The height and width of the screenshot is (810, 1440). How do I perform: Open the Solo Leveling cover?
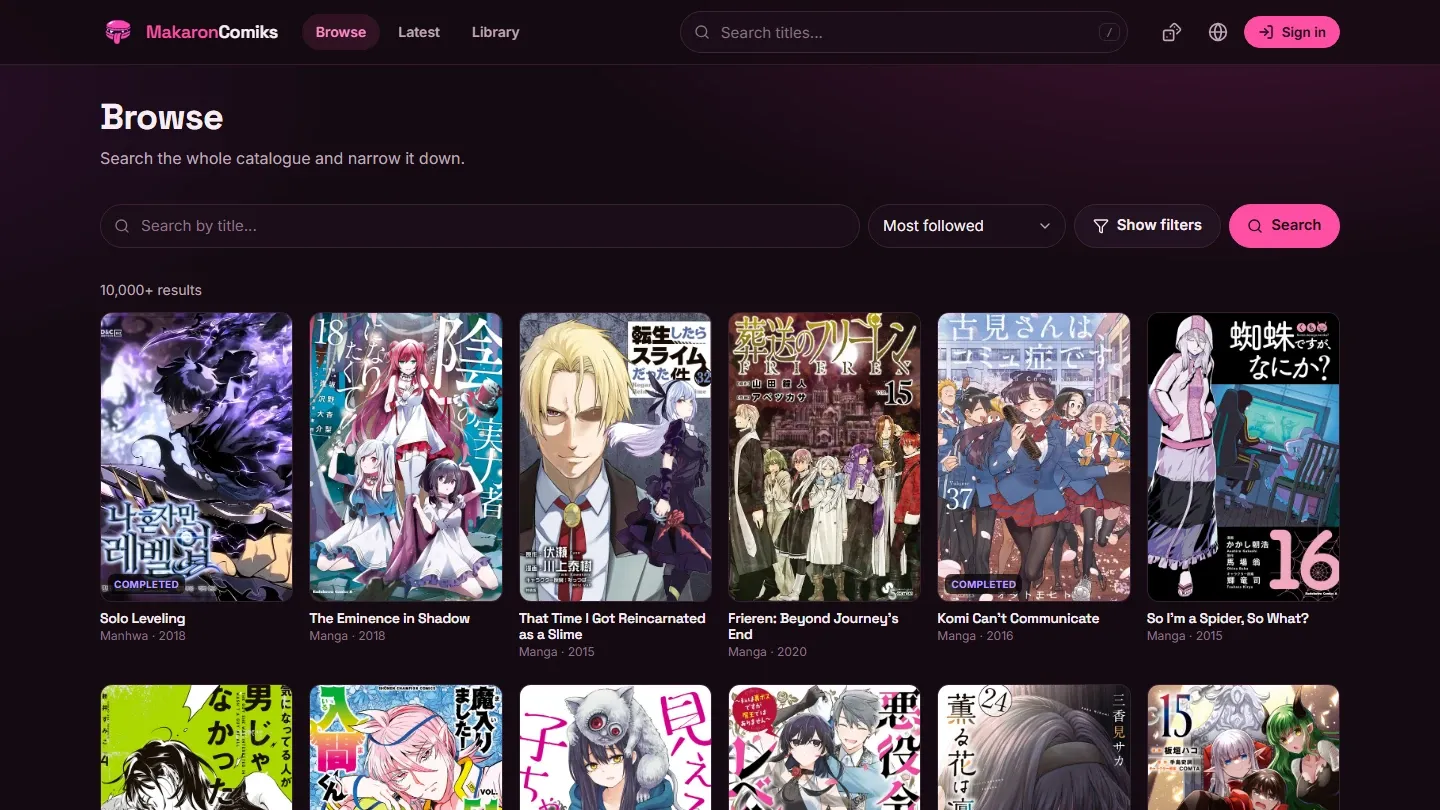(x=196, y=457)
